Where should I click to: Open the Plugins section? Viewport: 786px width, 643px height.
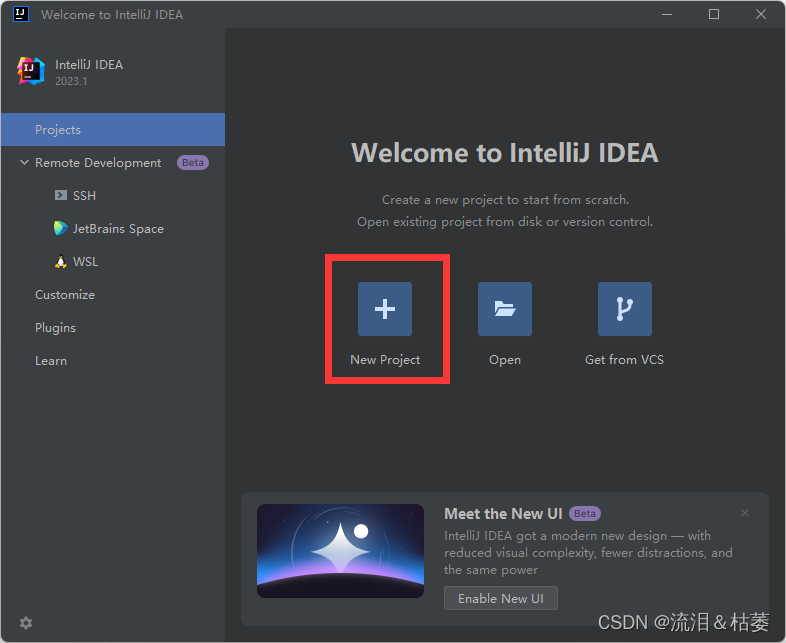55,328
